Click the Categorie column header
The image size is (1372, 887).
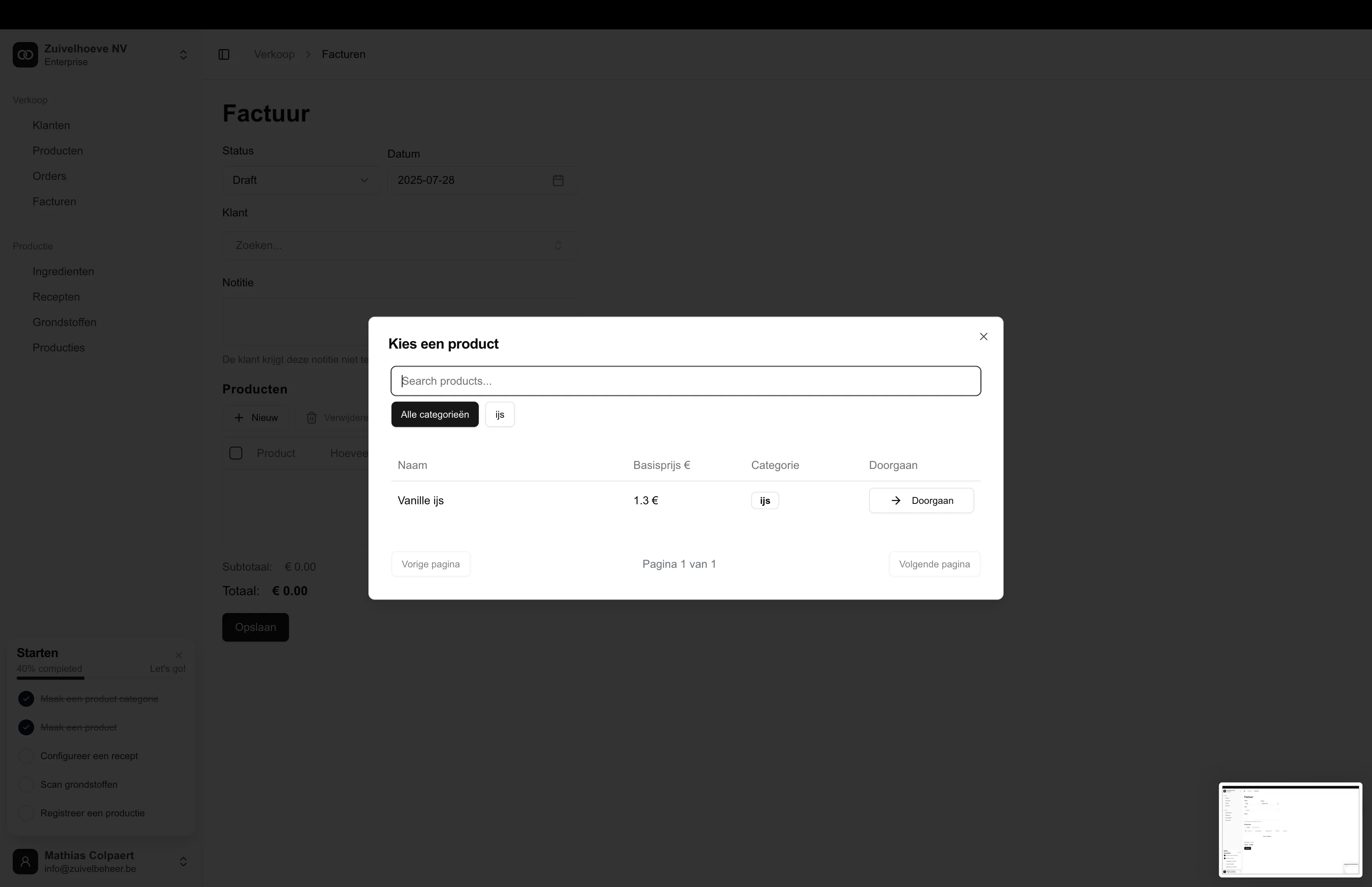tap(775, 465)
